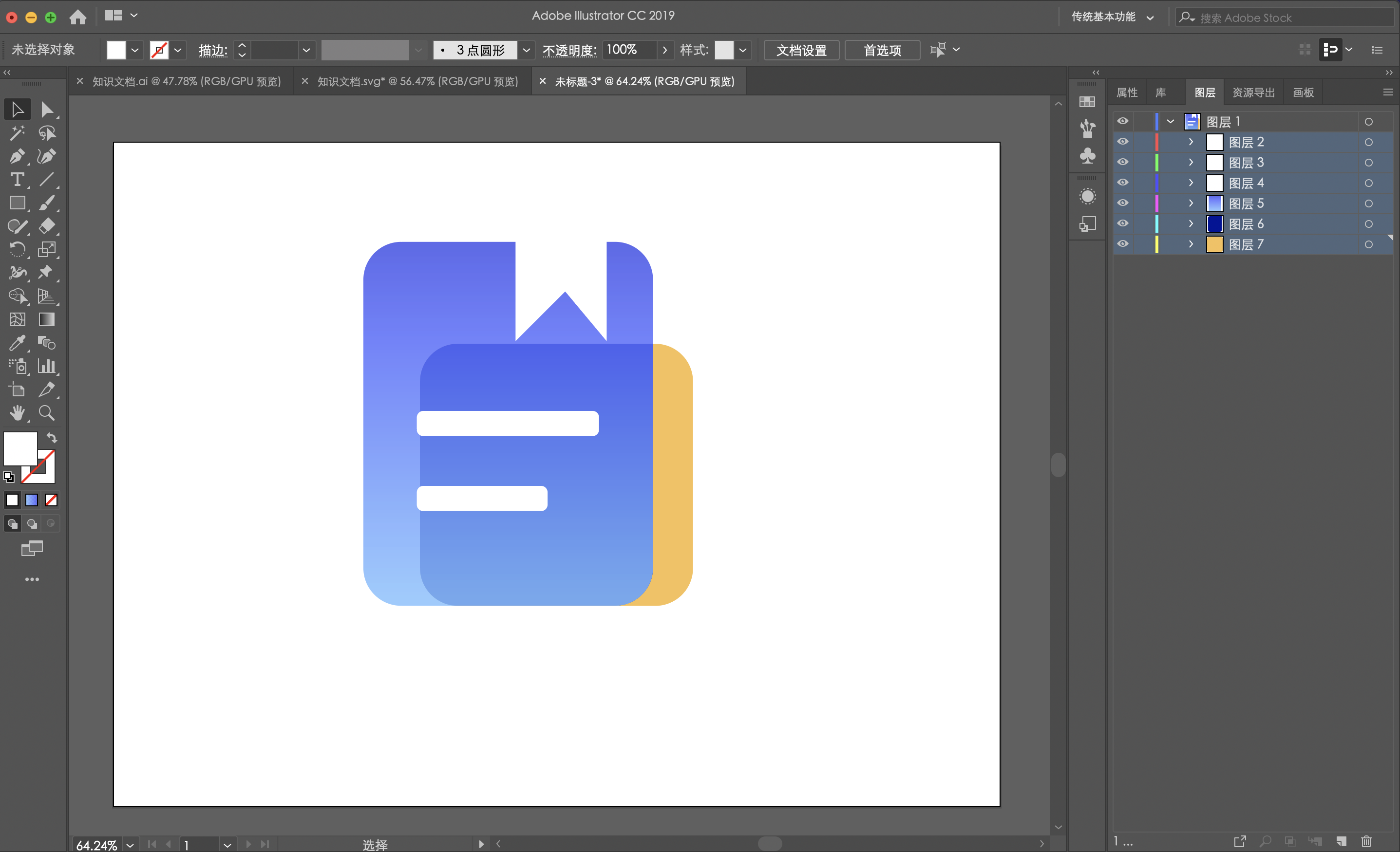Click the 文档设置 button
The height and width of the screenshot is (852, 1400).
[801, 50]
